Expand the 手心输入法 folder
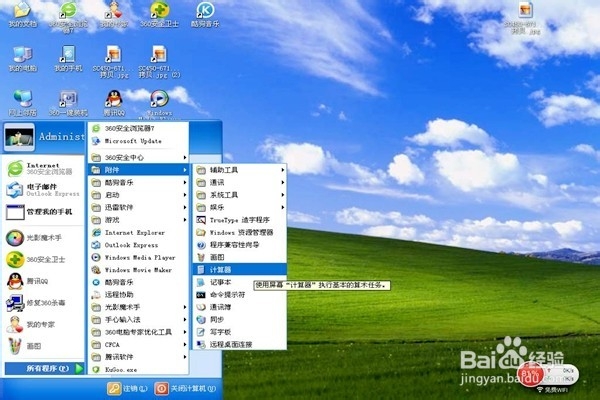Screen dimensions: 600x400 [x=139, y=320]
